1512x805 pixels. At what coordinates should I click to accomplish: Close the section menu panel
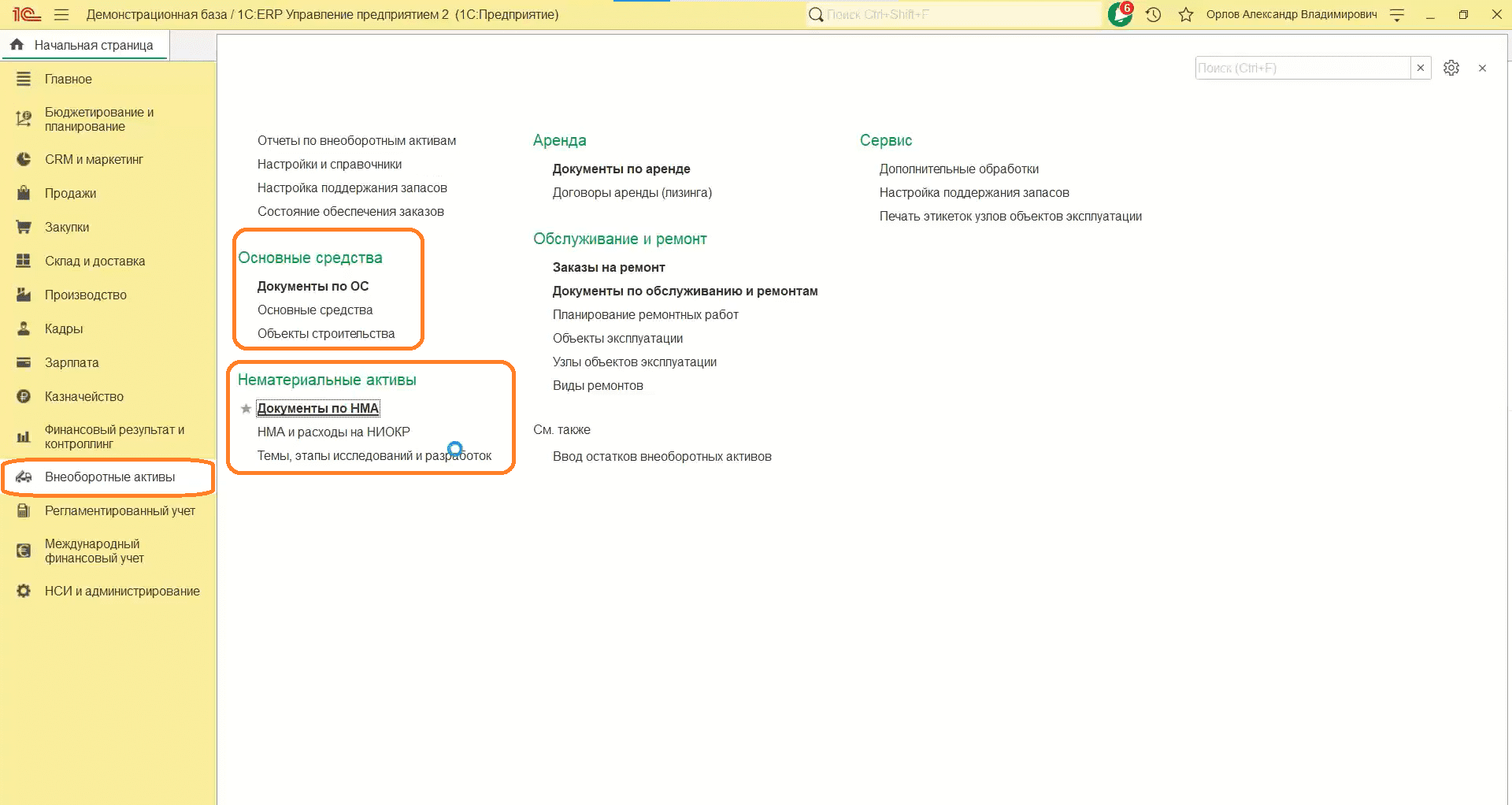[x=1482, y=69]
